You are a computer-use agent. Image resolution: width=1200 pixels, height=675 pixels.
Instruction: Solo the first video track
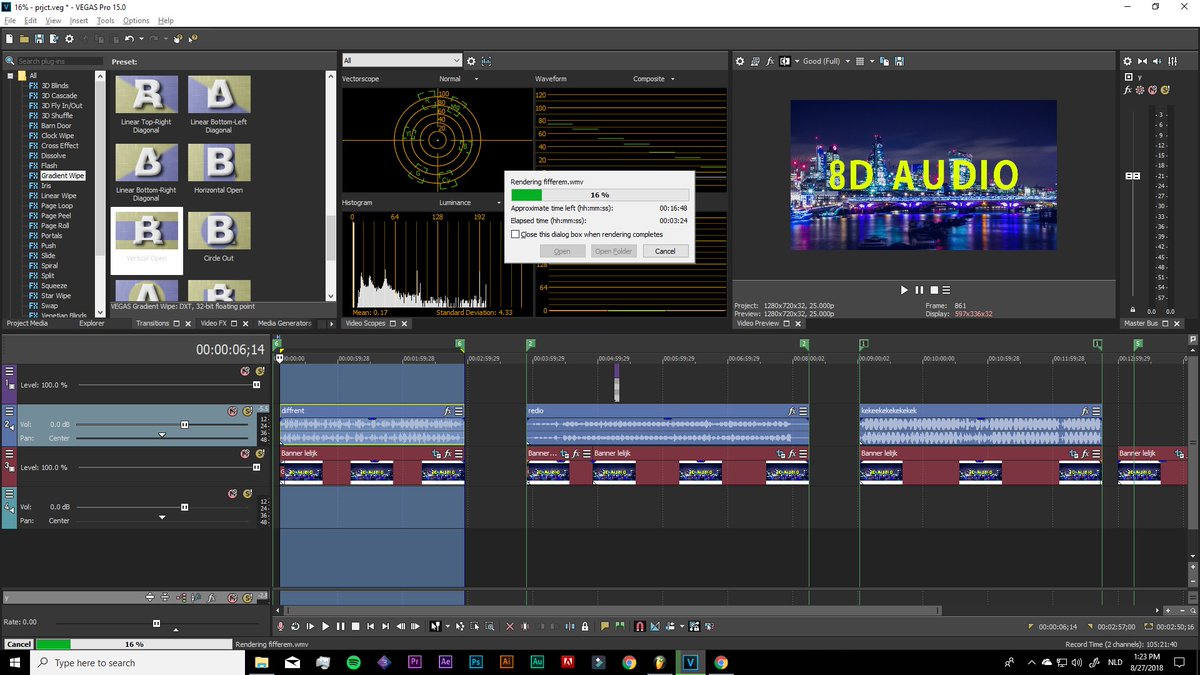259,371
